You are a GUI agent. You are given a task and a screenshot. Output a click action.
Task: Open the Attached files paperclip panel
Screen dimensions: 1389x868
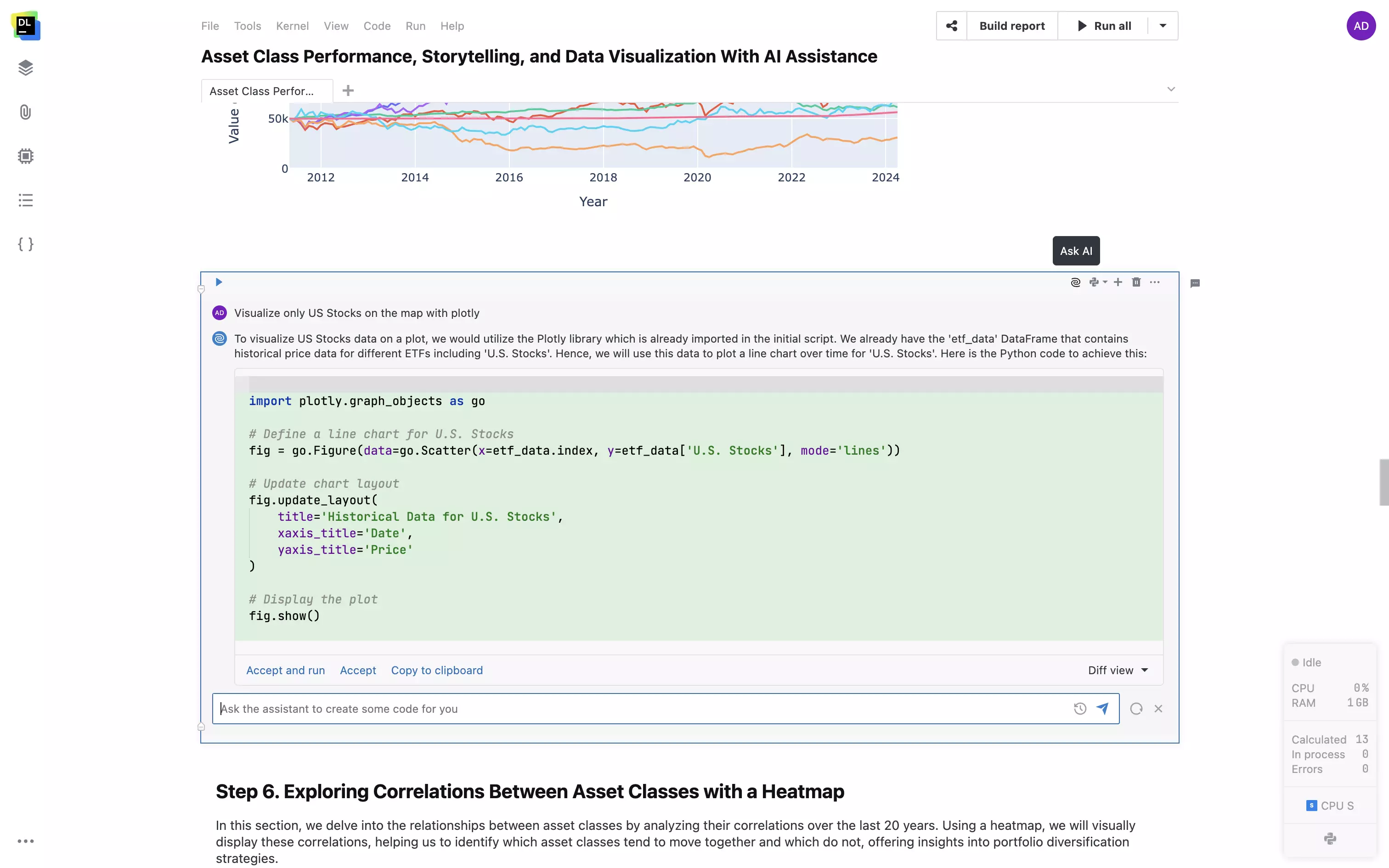(x=25, y=112)
